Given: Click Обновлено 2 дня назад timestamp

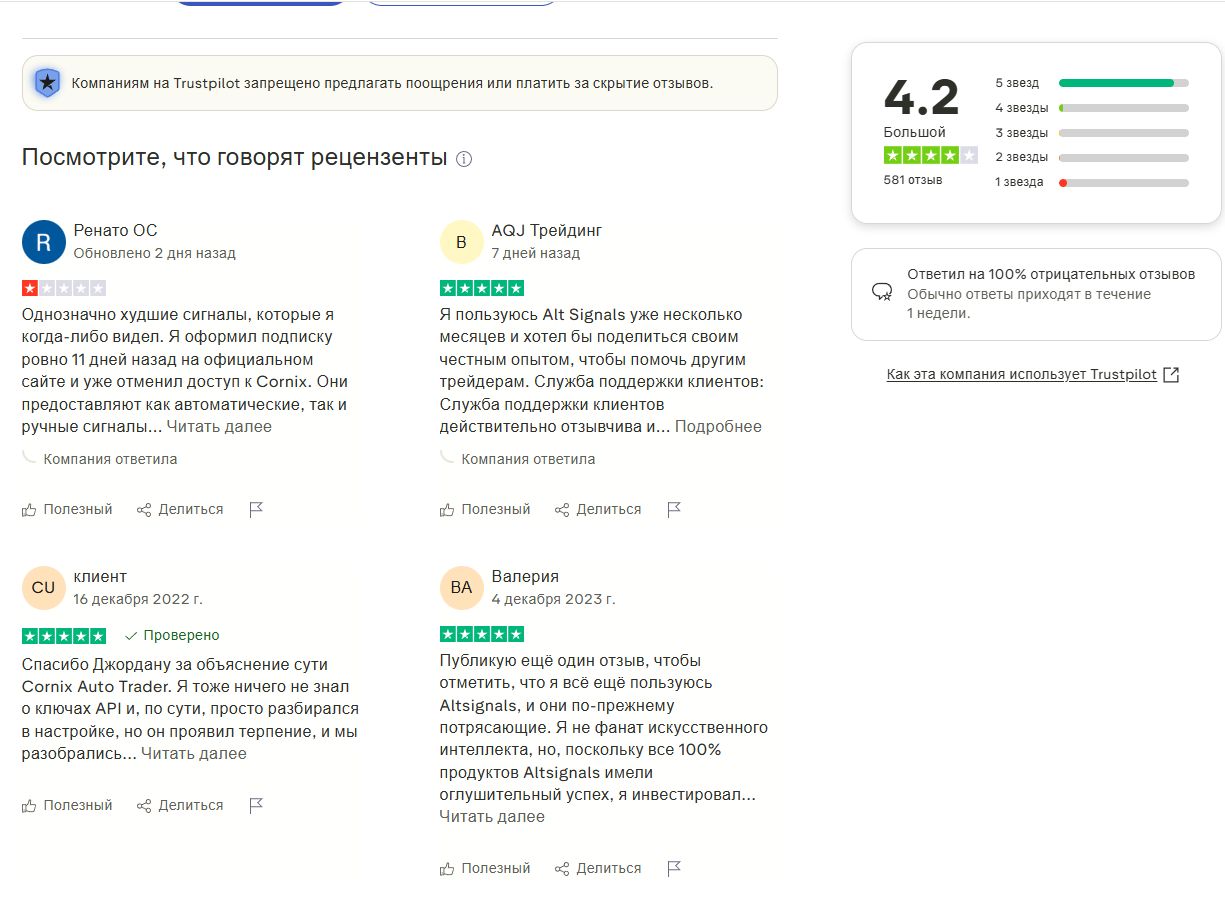Looking at the screenshot, I should [155, 254].
